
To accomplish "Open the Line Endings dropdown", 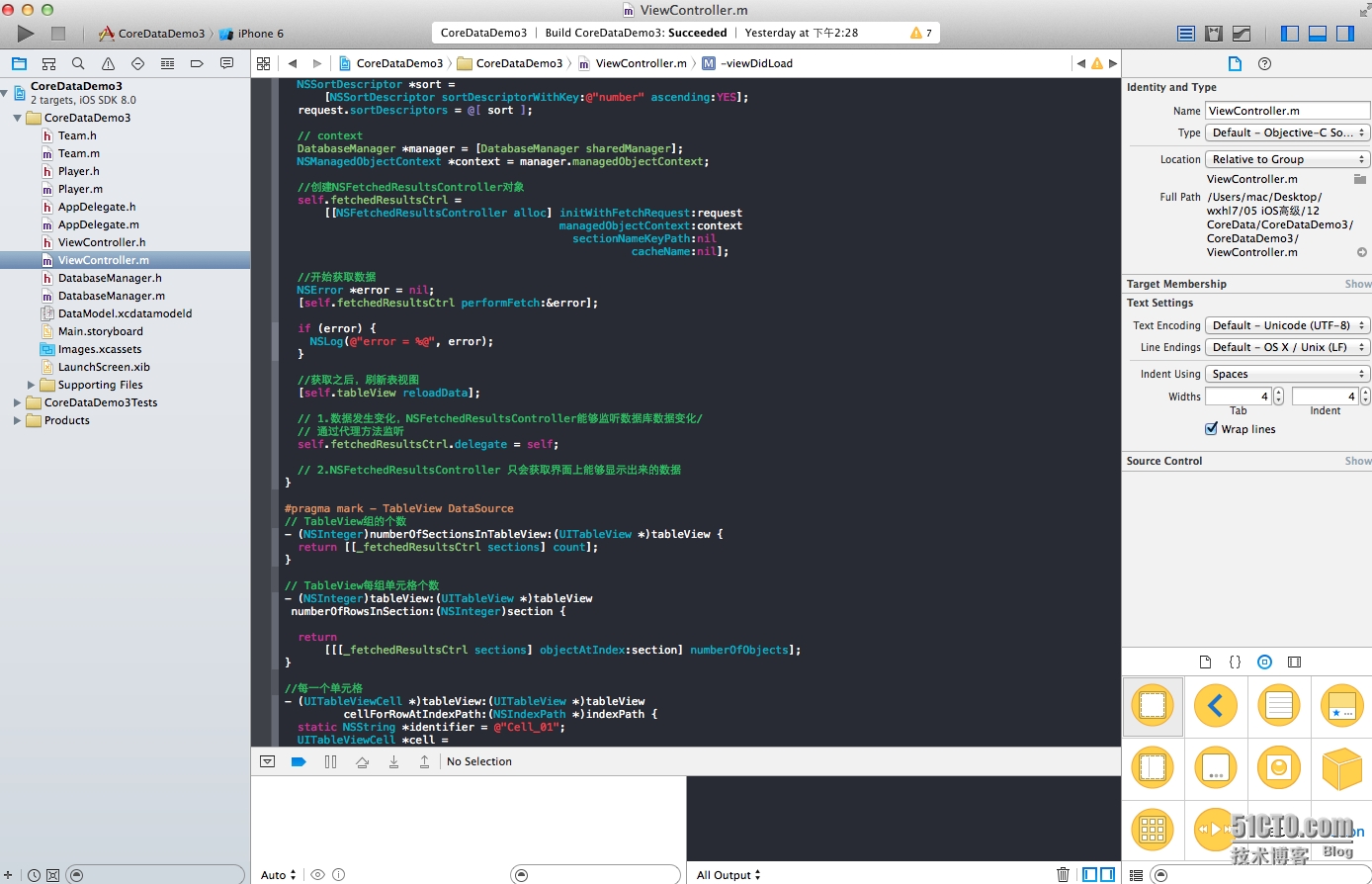I will point(1288,347).
